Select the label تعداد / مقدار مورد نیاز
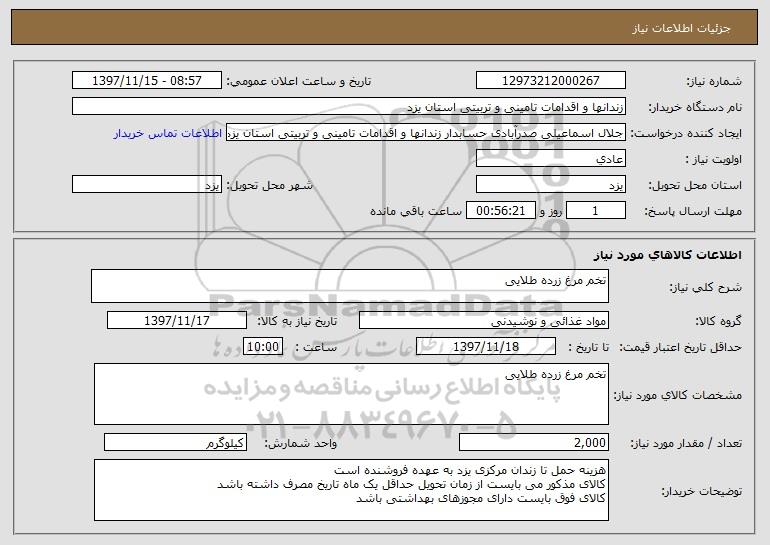Screen dimensions: 770x545 (x=686, y=443)
